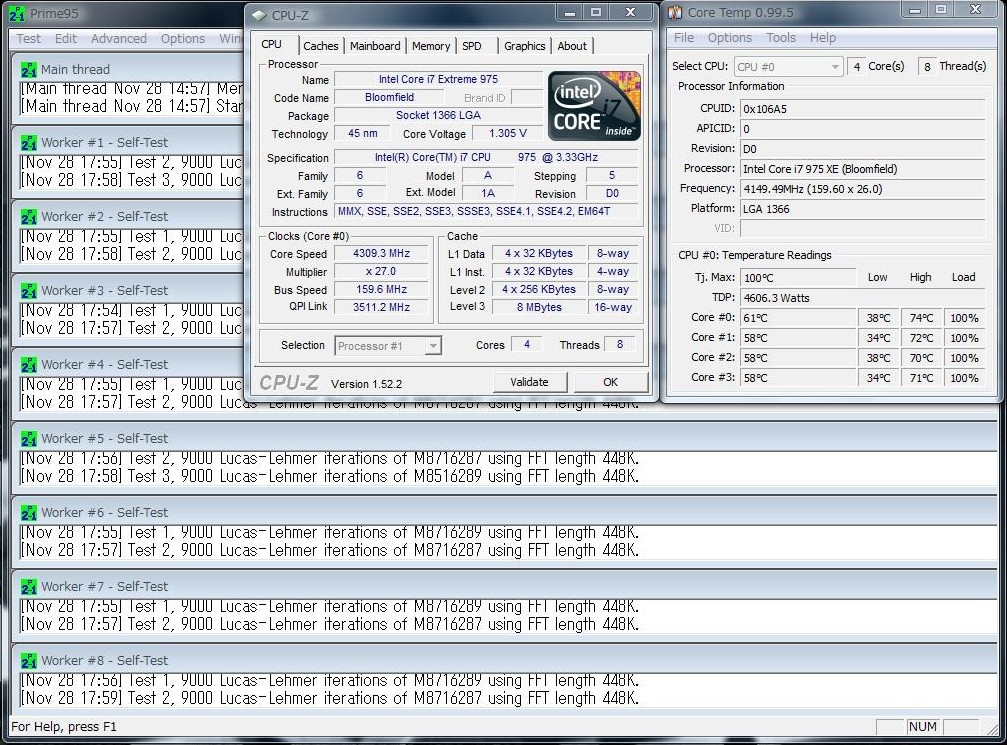Click the Worker #1 Self-Test window icon
This screenshot has width=1007, height=745.
coord(28,143)
